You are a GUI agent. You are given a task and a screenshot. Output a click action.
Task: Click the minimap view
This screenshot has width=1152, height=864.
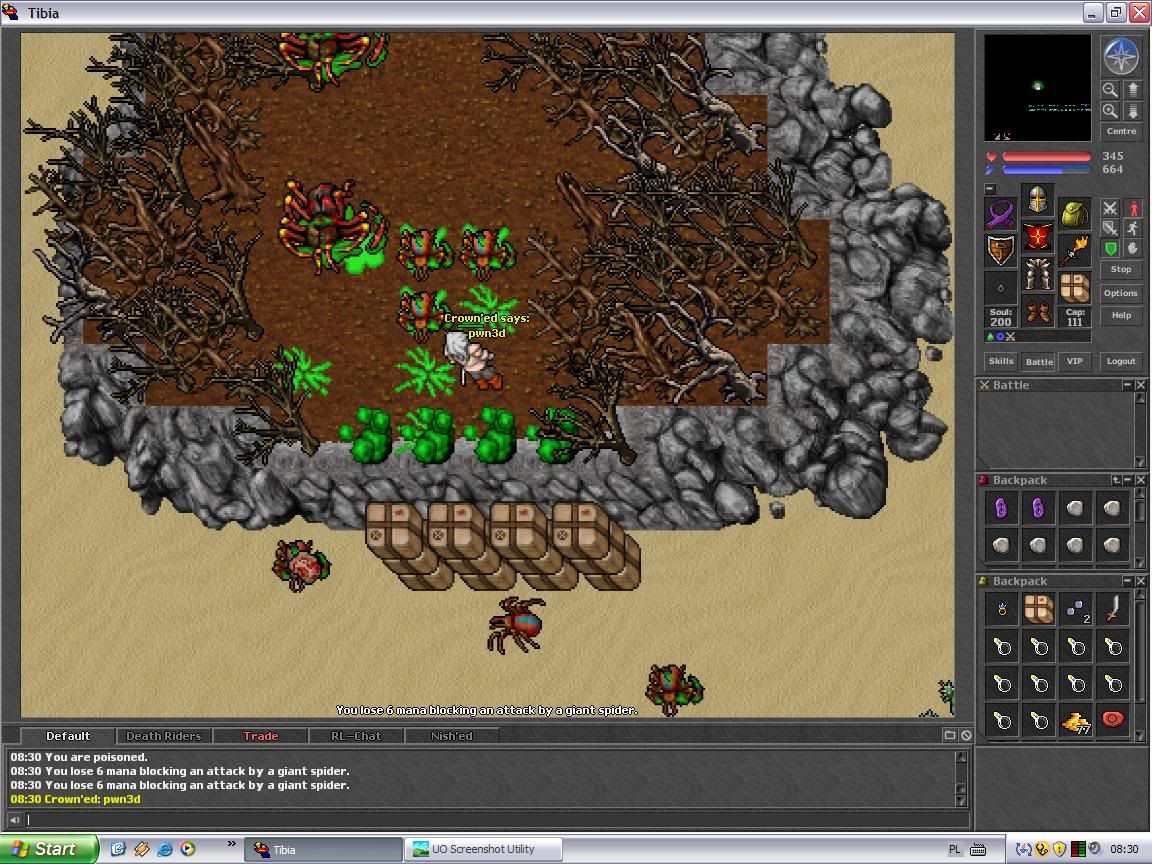[1037, 87]
